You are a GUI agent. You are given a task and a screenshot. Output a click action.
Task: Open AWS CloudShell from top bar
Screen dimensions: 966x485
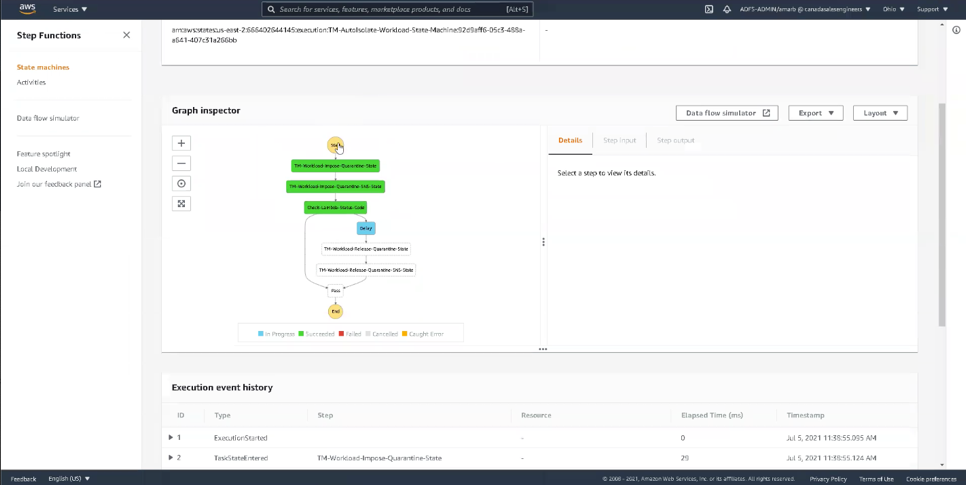click(x=709, y=9)
